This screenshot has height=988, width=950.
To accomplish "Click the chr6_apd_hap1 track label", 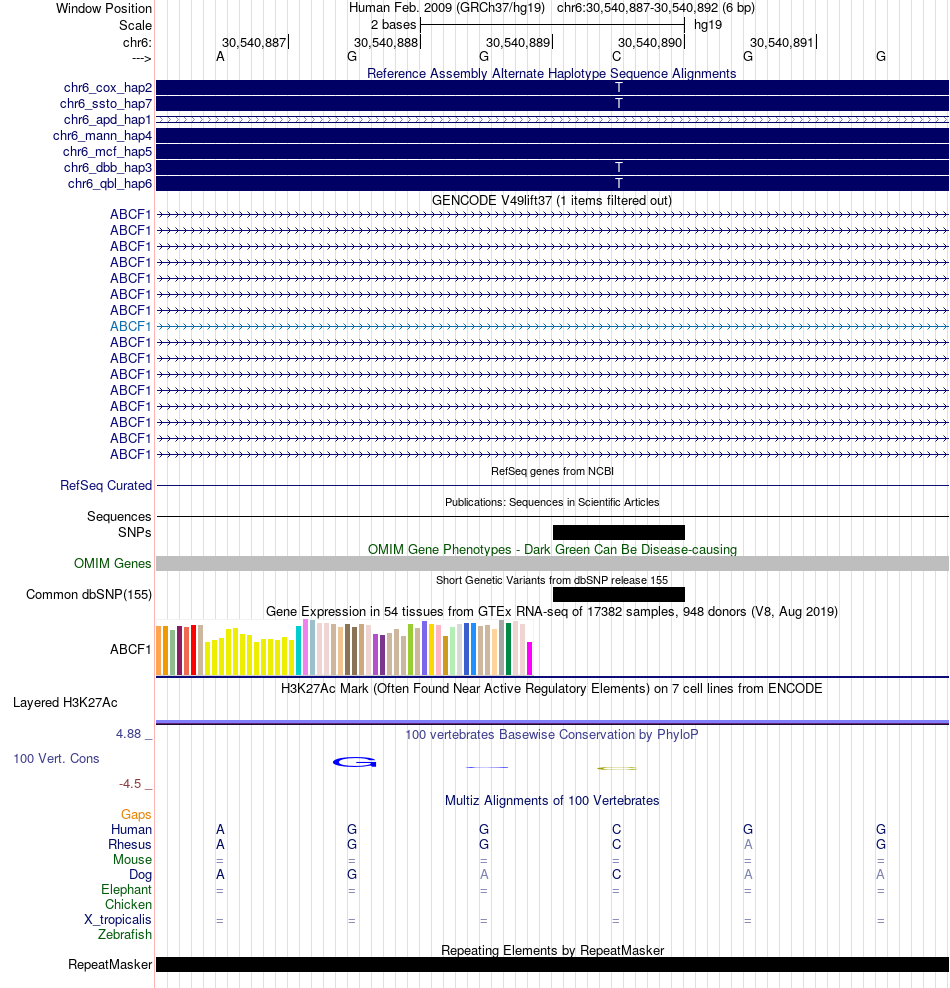I will coord(108,120).
